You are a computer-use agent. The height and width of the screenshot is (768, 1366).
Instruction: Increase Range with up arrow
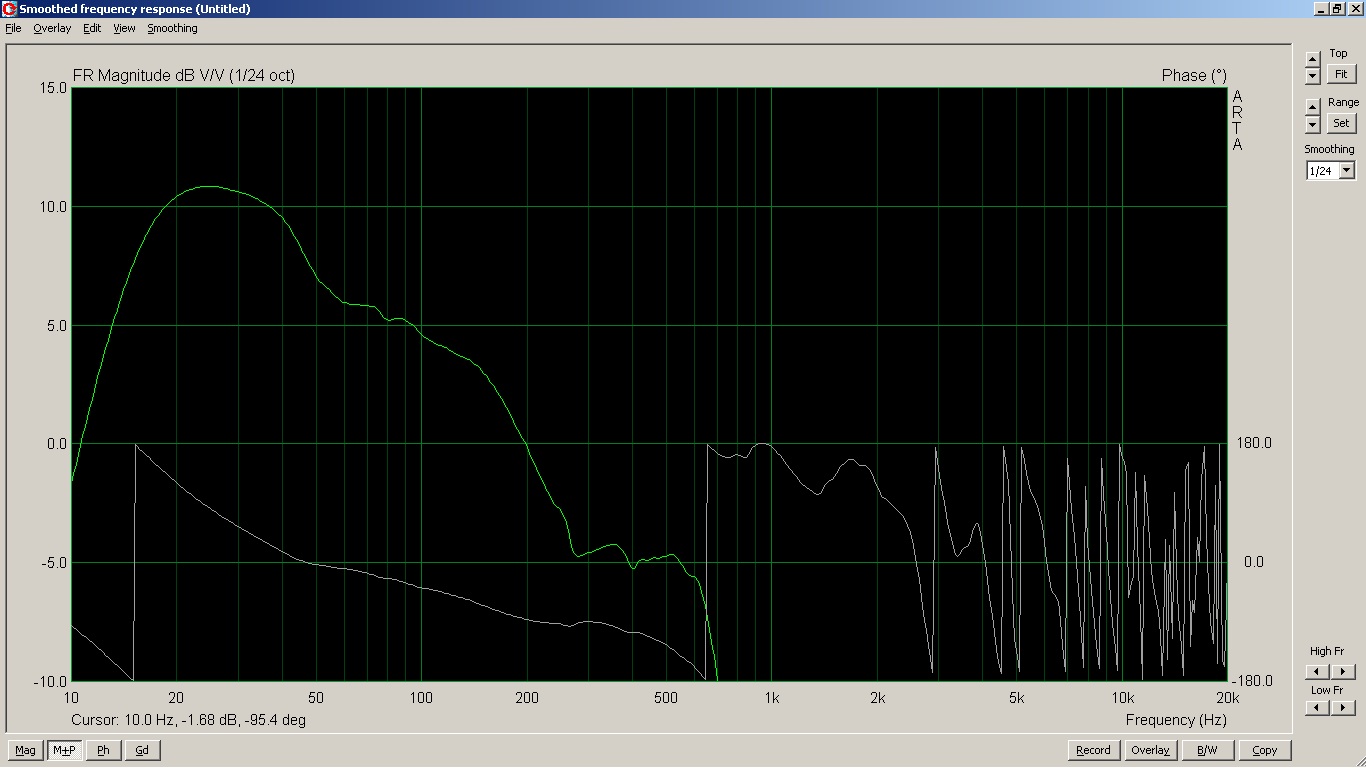pos(1313,105)
